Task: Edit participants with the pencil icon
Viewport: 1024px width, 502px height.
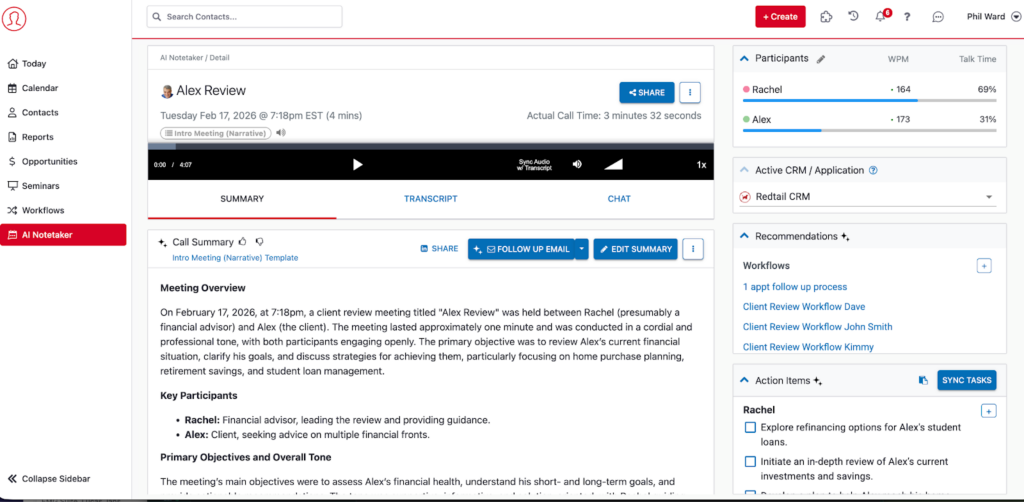Action: pos(821,59)
